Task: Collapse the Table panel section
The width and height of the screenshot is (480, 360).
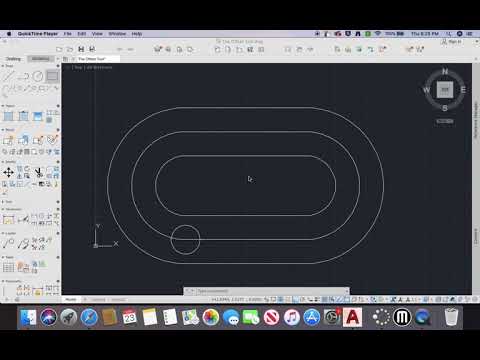Action: (3, 257)
